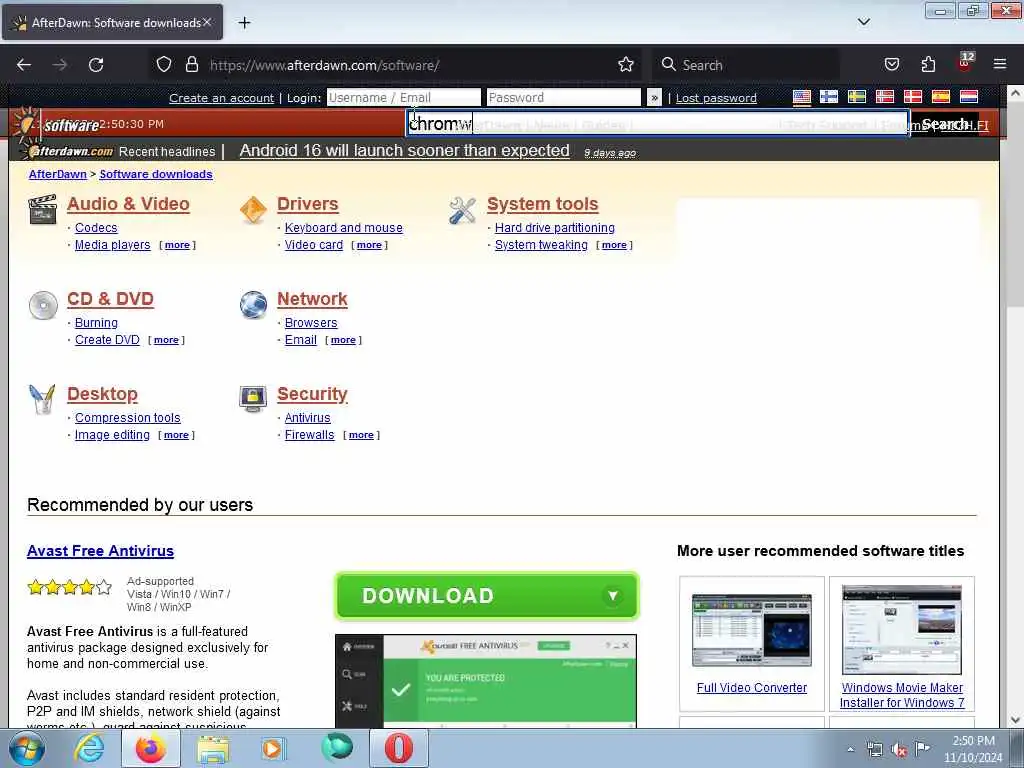Screen dimensions: 1024x768
Task: Select the Swedish flag language
Action: [x=857, y=97]
